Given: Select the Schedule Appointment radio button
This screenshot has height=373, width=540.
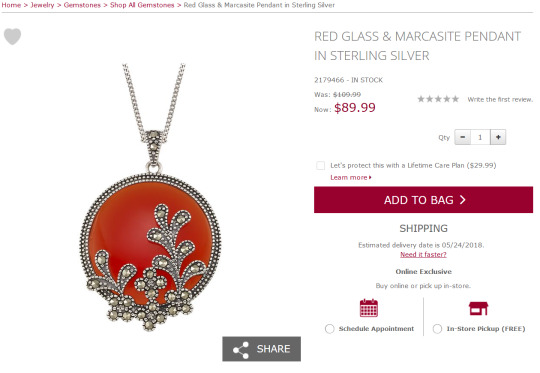Looking at the screenshot, I should pyautogui.click(x=330, y=329).
